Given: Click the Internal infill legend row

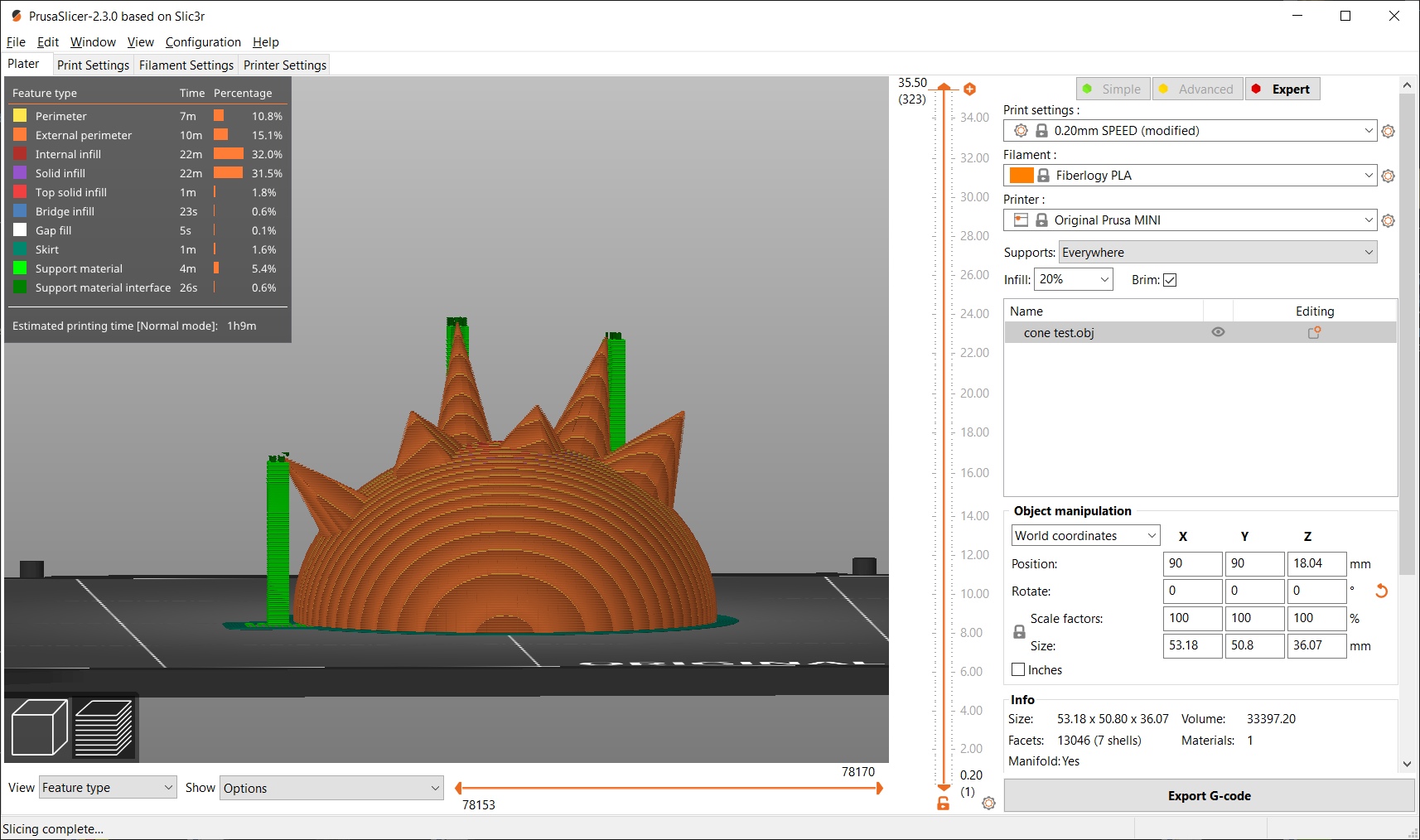Looking at the screenshot, I should point(147,154).
